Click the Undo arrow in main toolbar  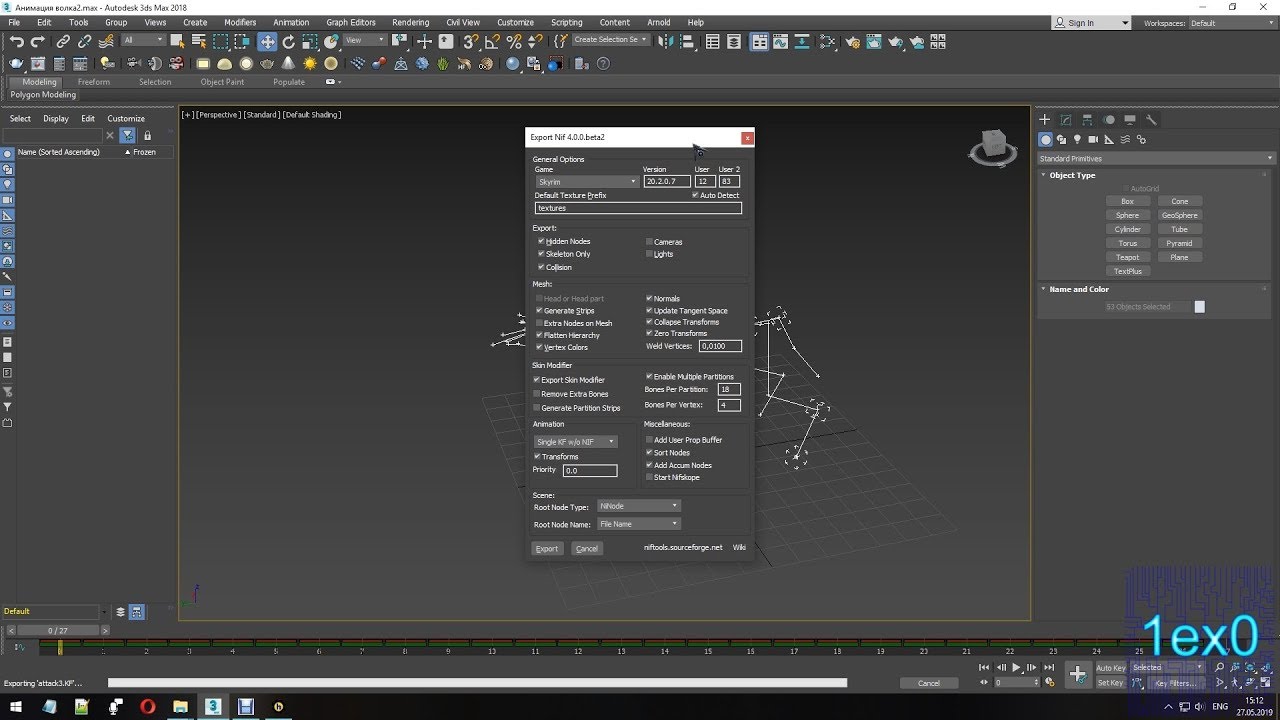click(17, 41)
